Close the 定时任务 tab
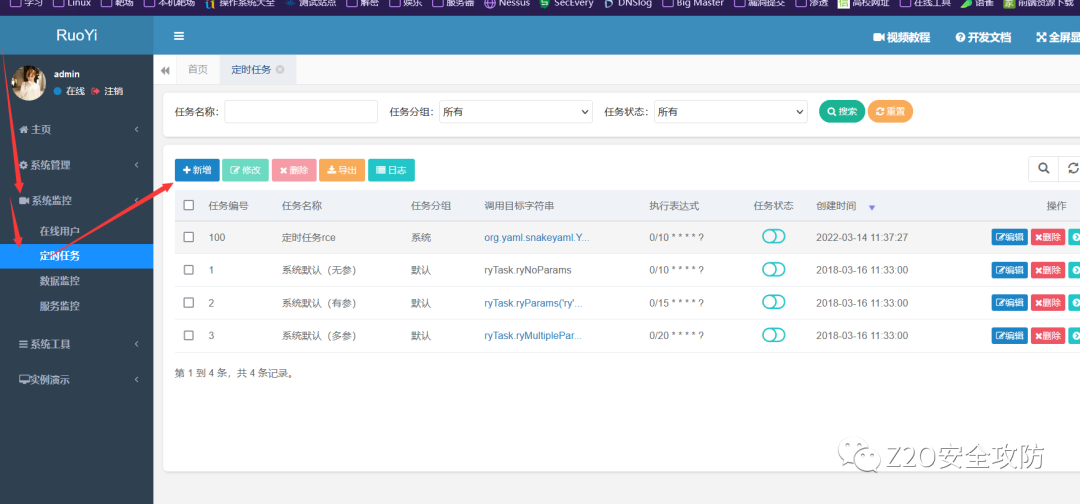1080x504 pixels. coord(280,70)
